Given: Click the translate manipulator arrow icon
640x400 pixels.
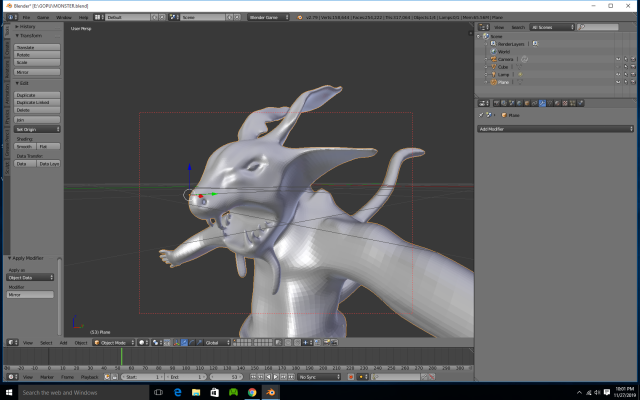Looking at the screenshot, I should tap(184, 342).
